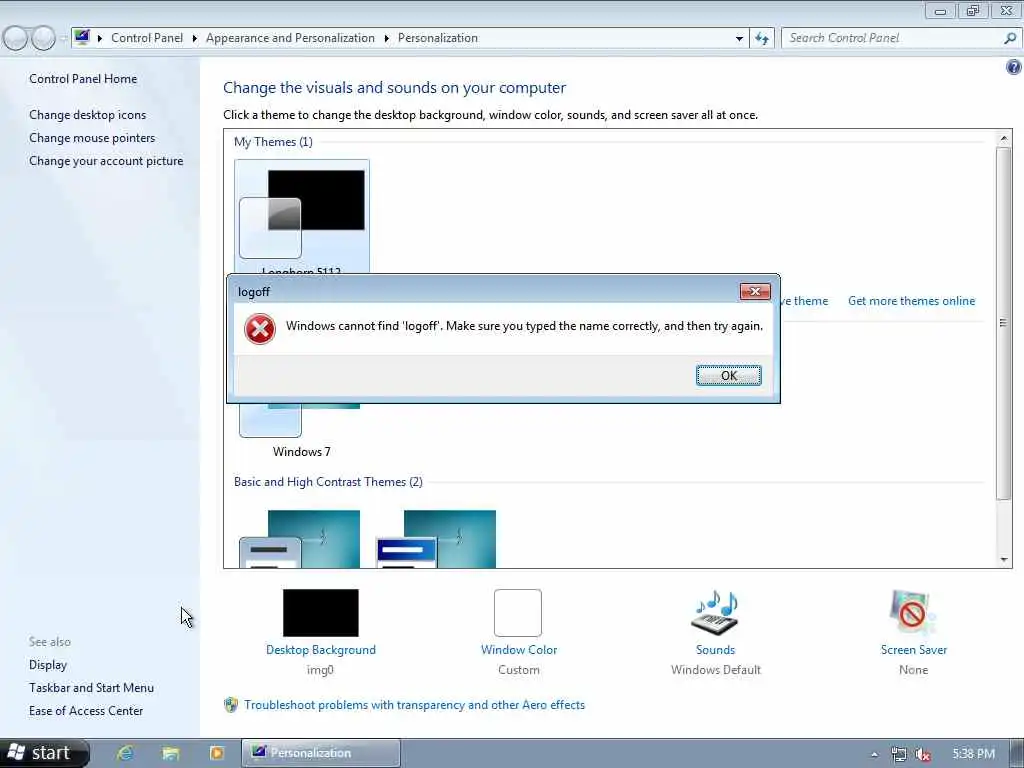This screenshot has width=1024, height=768.
Task: Select the Windows 7 theme label
Action: click(x=302, y=452)
